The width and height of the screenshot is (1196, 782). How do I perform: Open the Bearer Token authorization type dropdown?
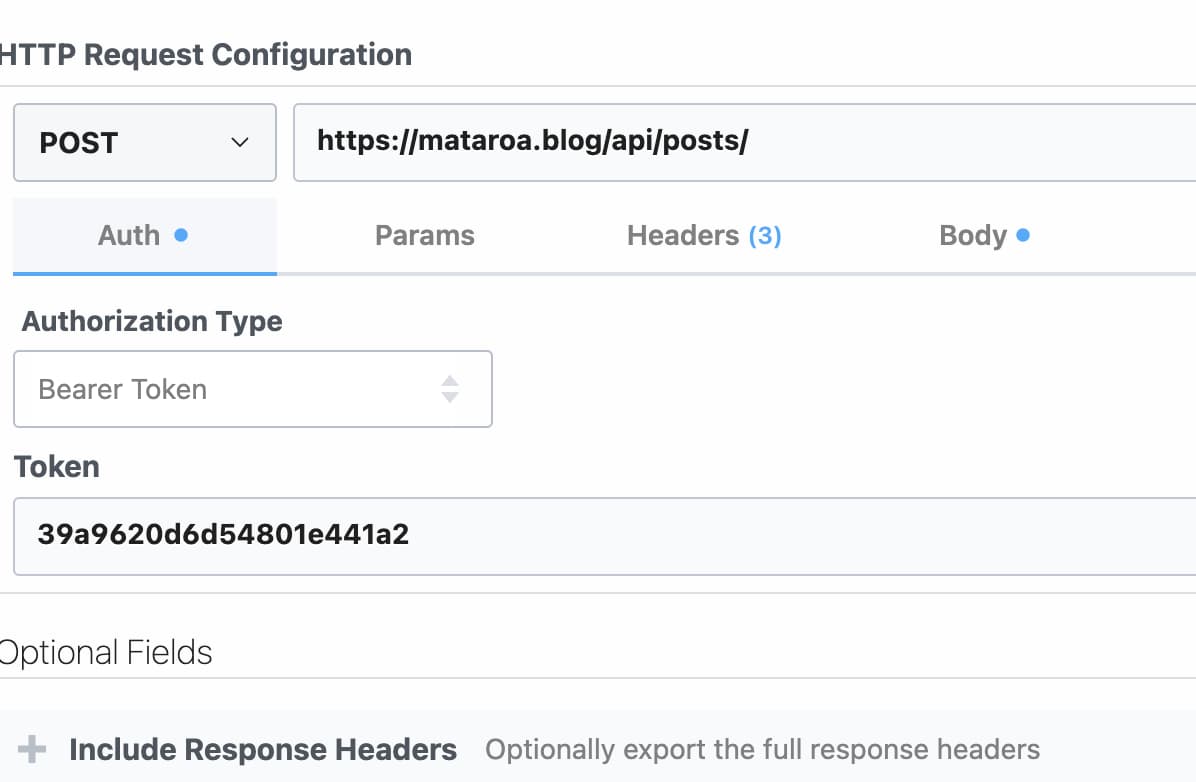[x=252, y=389]
